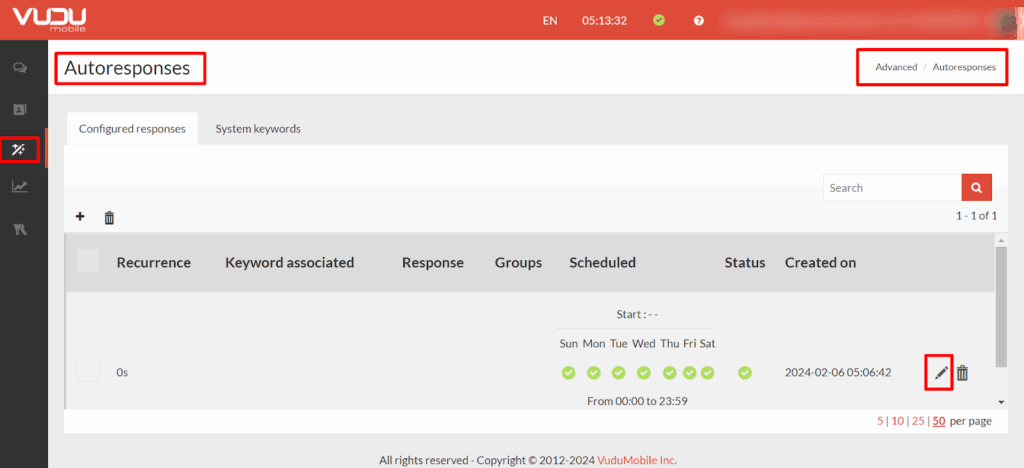Click into the Search input field
This screenshot has height=468, width=1024.
[x=891, y=187]
